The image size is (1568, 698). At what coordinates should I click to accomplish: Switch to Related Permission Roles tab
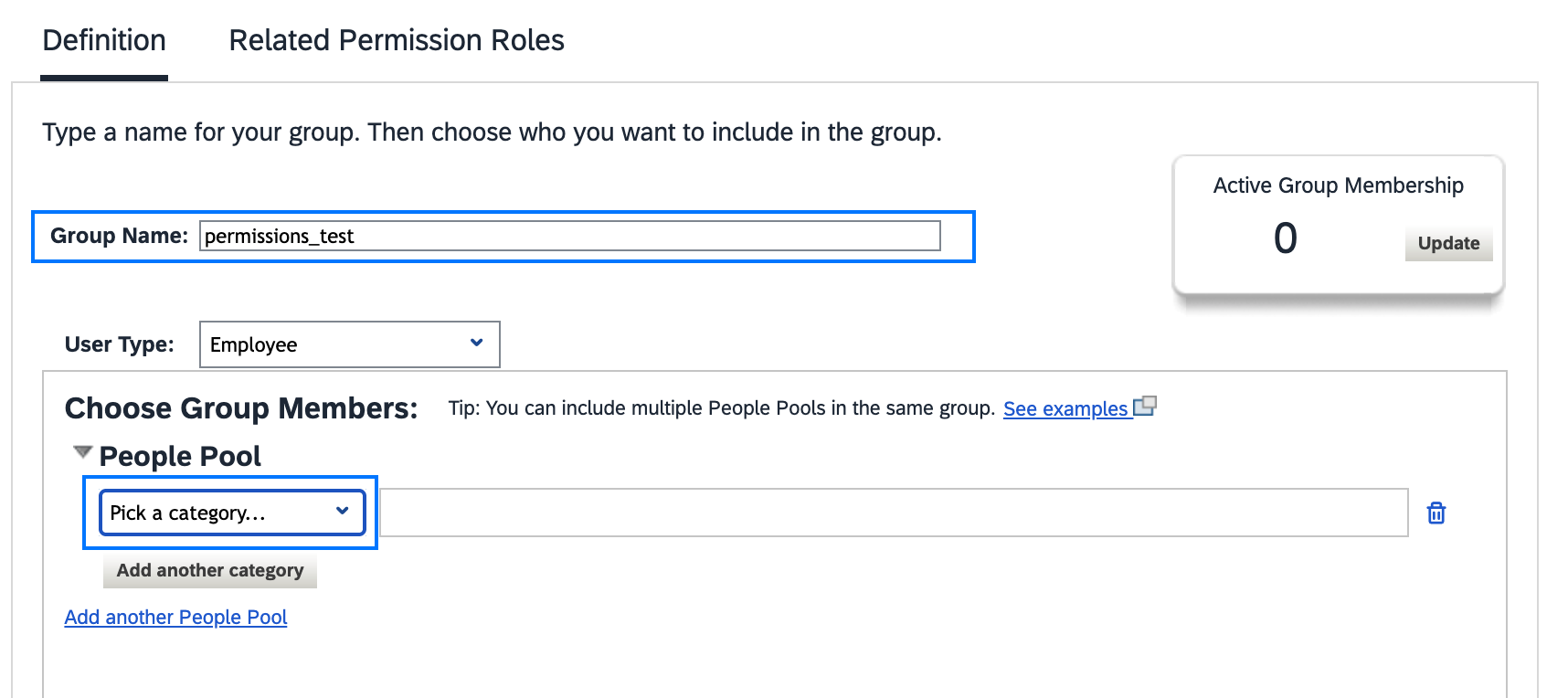pyautogui.click(x=397, y=40)
